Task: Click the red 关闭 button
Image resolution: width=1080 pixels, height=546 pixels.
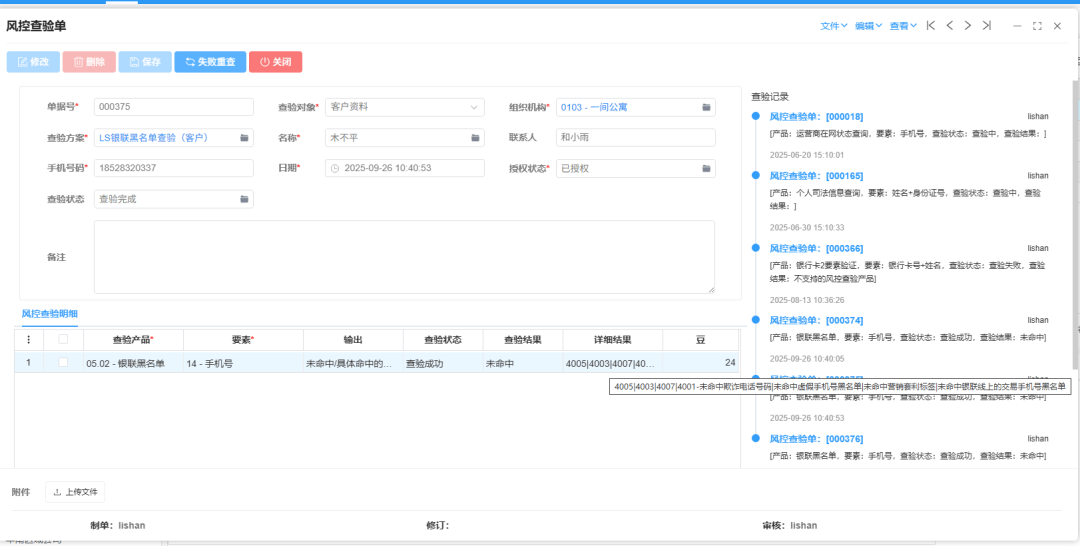Action: point(276,62)
